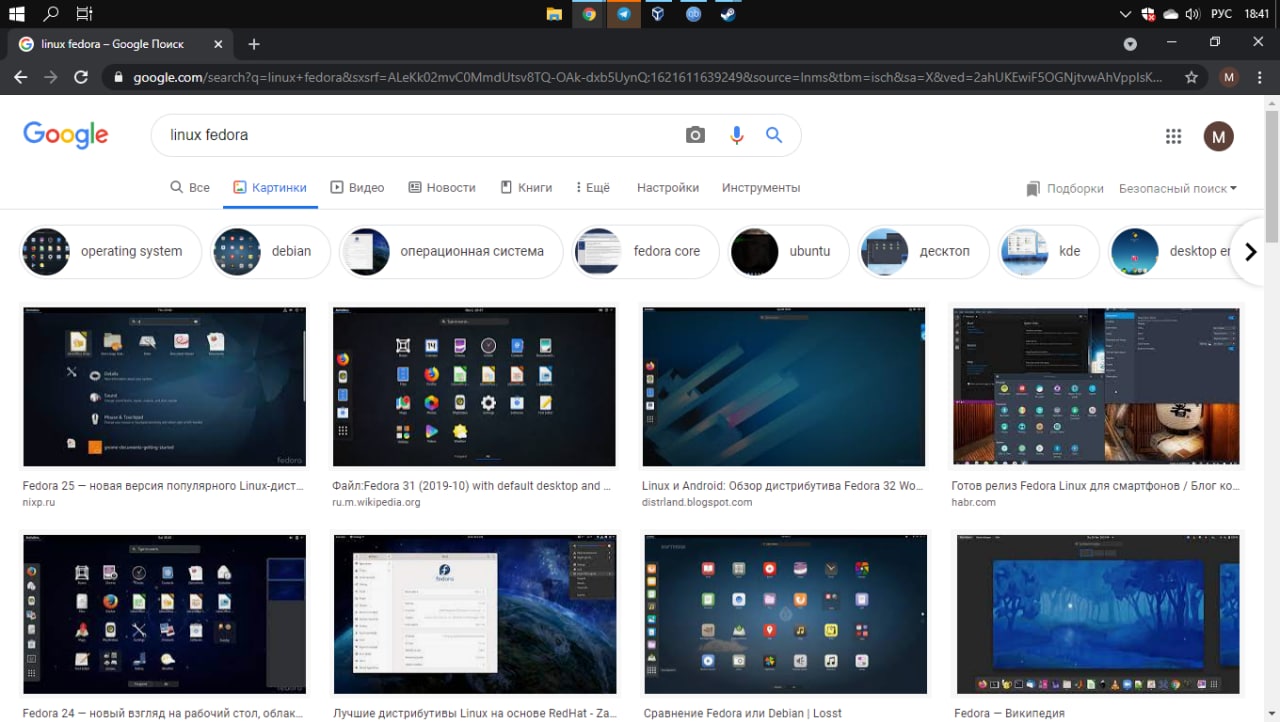
Task: Open VirtualBox from the taskbar
Action: click(658, 14)
